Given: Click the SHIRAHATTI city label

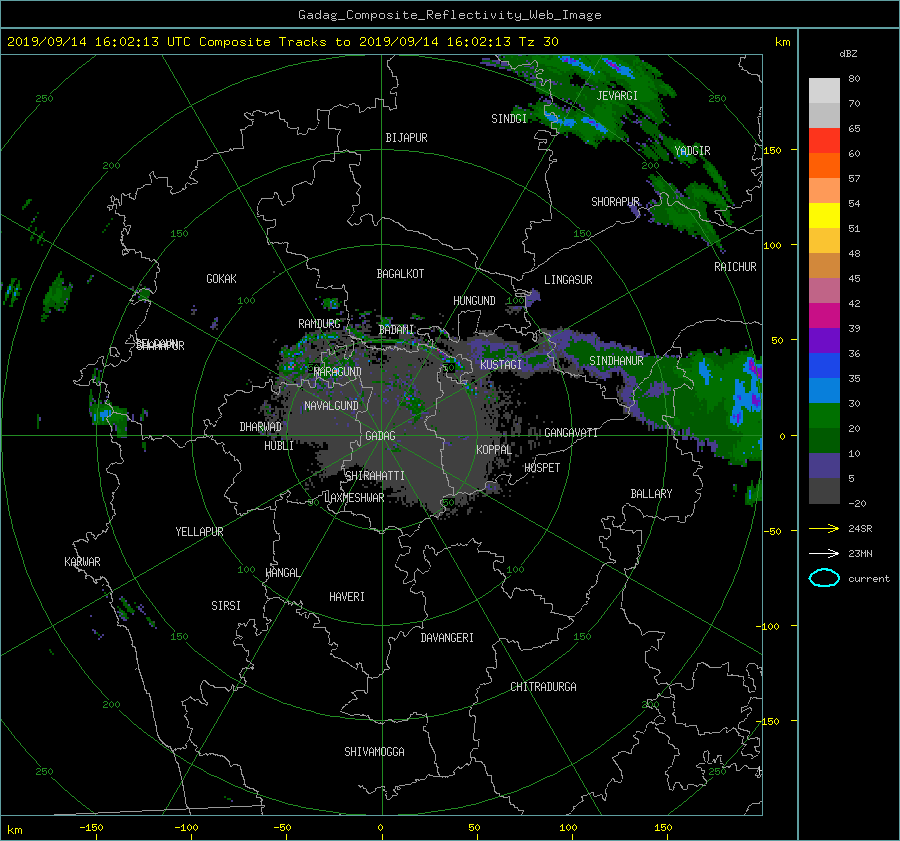Looking at the screenshot, I should pos(375,476).
